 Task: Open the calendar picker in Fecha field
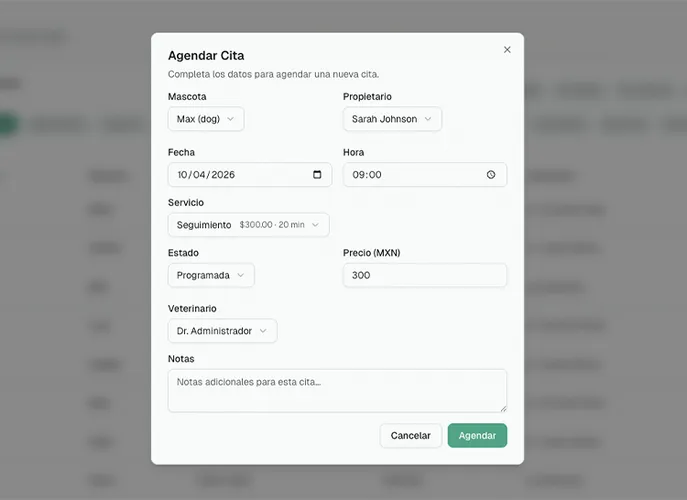tap(317, 175)
